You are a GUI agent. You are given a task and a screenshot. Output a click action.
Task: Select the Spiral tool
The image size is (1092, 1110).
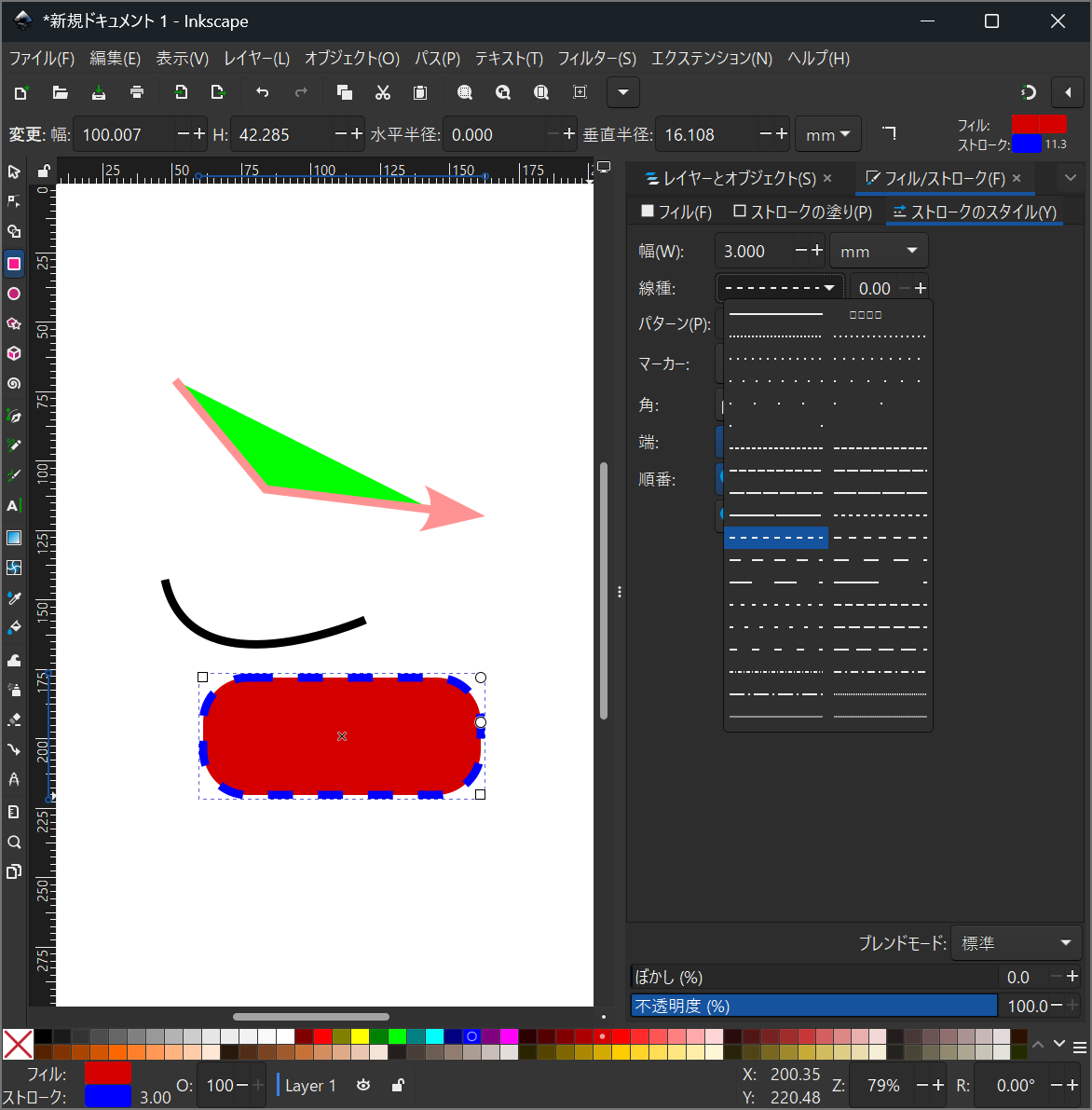(x=14, y=383)
